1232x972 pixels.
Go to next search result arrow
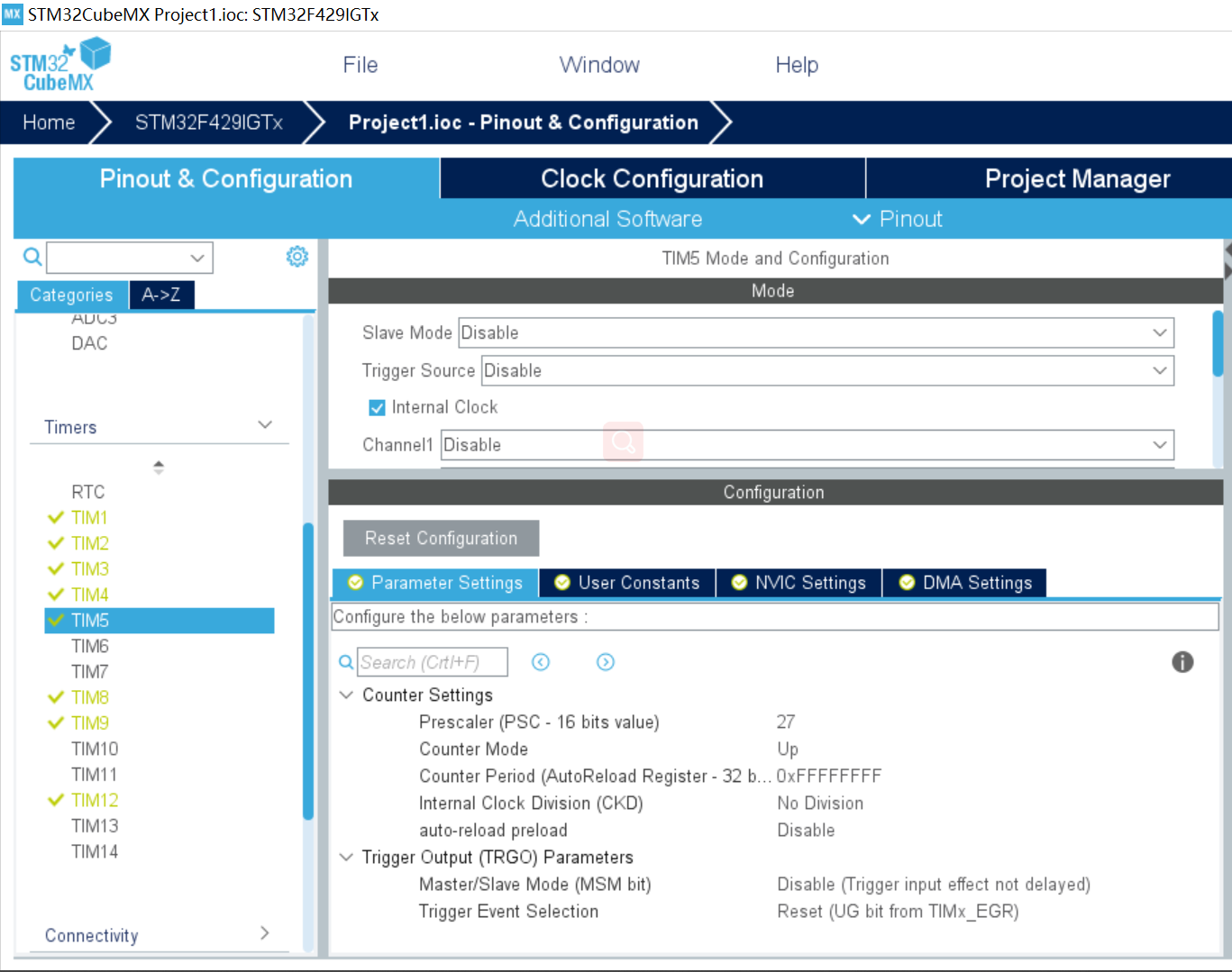point(606,662)
